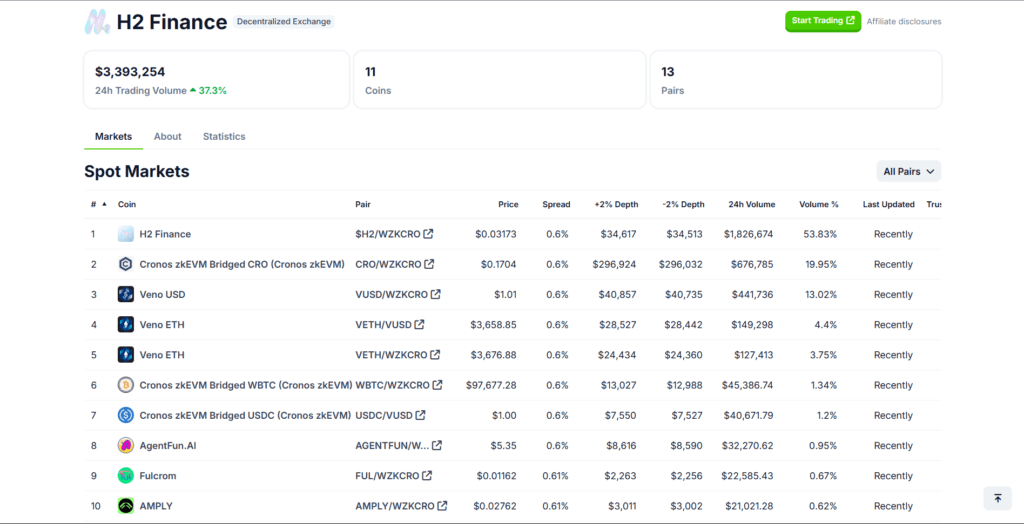Open external link icon for FUL/WZKCRO pair
The width and height of the screenshot is (1024, 524).
426,476
